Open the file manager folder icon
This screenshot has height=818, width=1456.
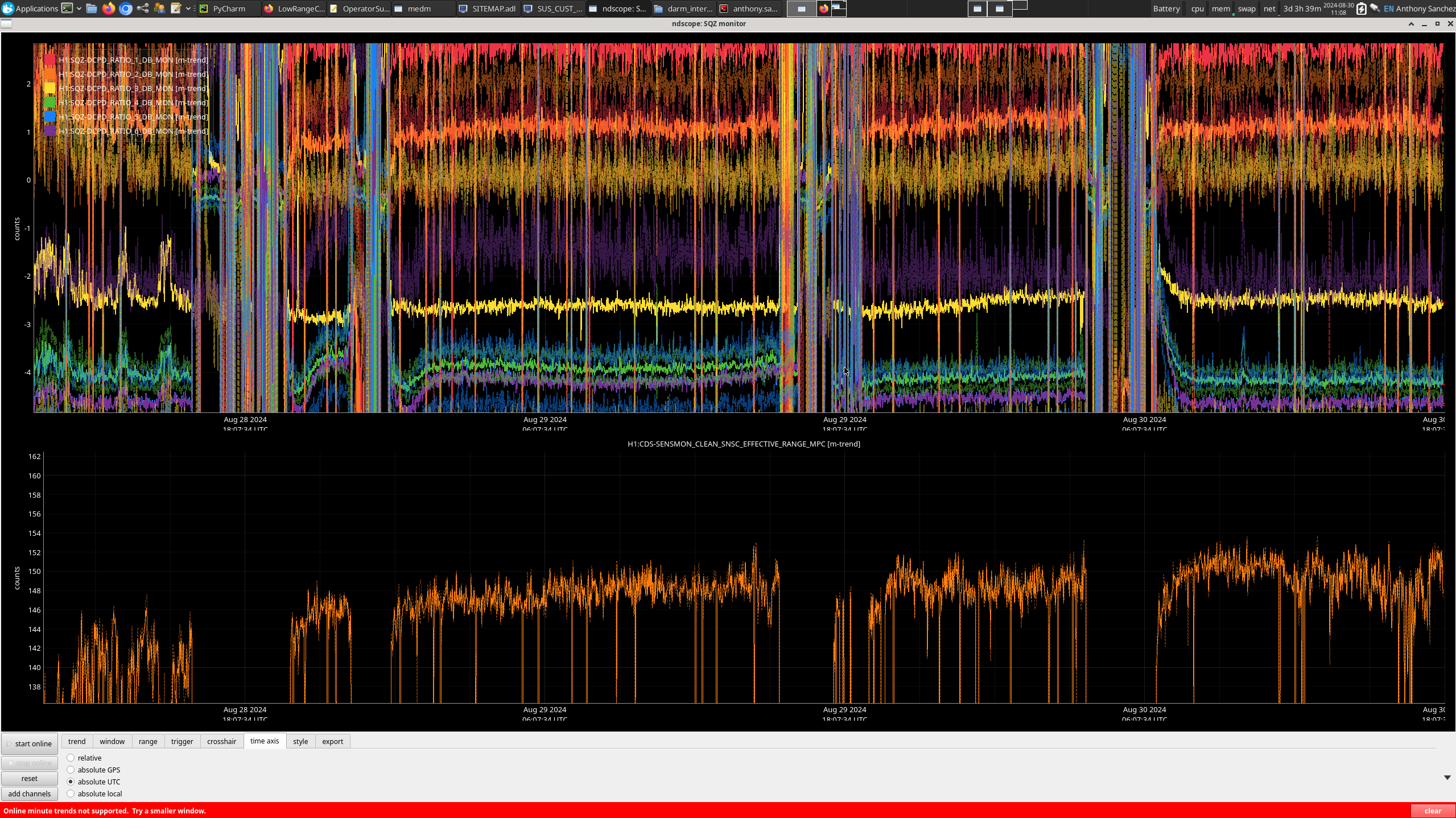point(92,9)
